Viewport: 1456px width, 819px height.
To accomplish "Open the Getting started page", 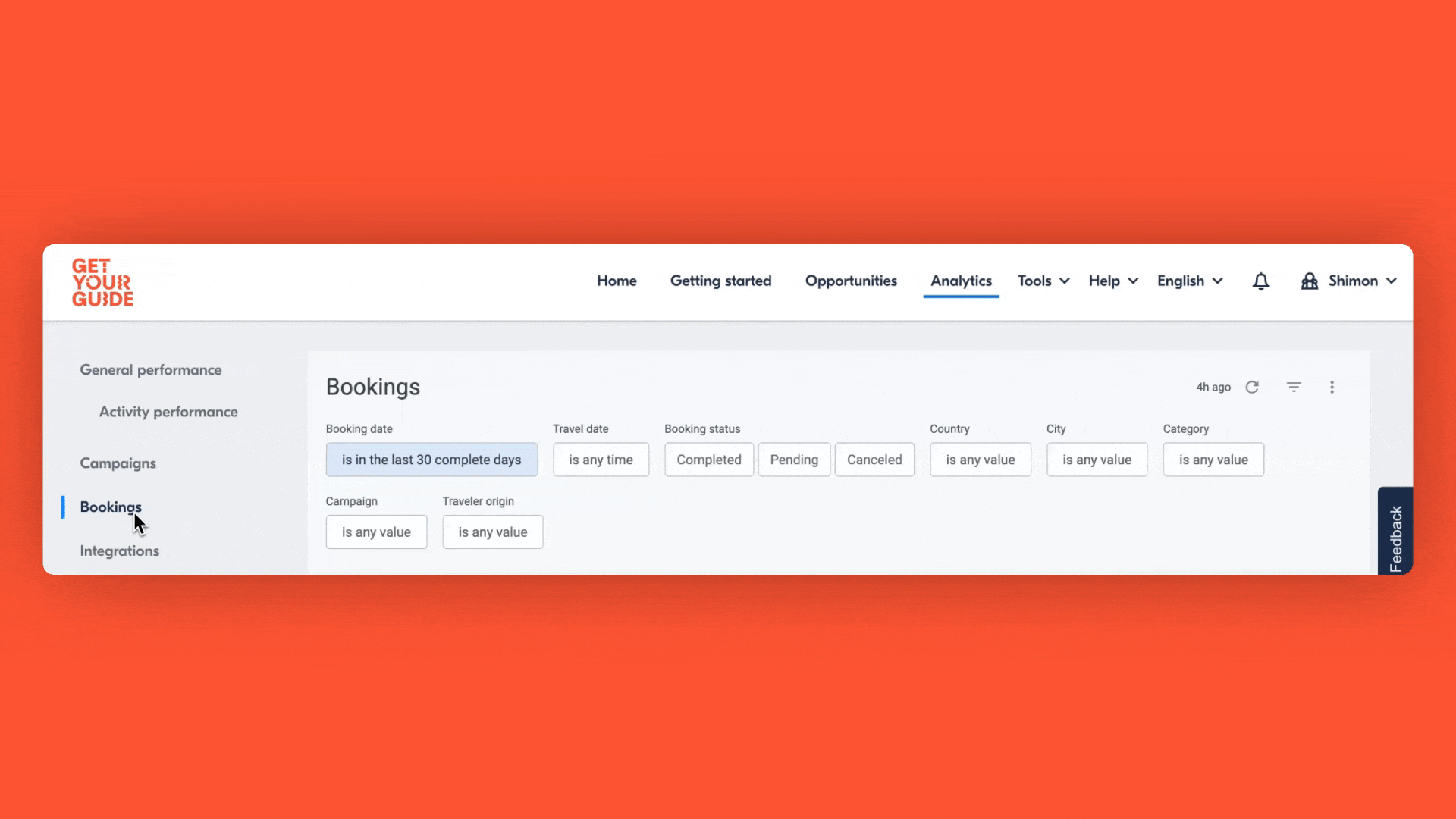I will (720, 281).
